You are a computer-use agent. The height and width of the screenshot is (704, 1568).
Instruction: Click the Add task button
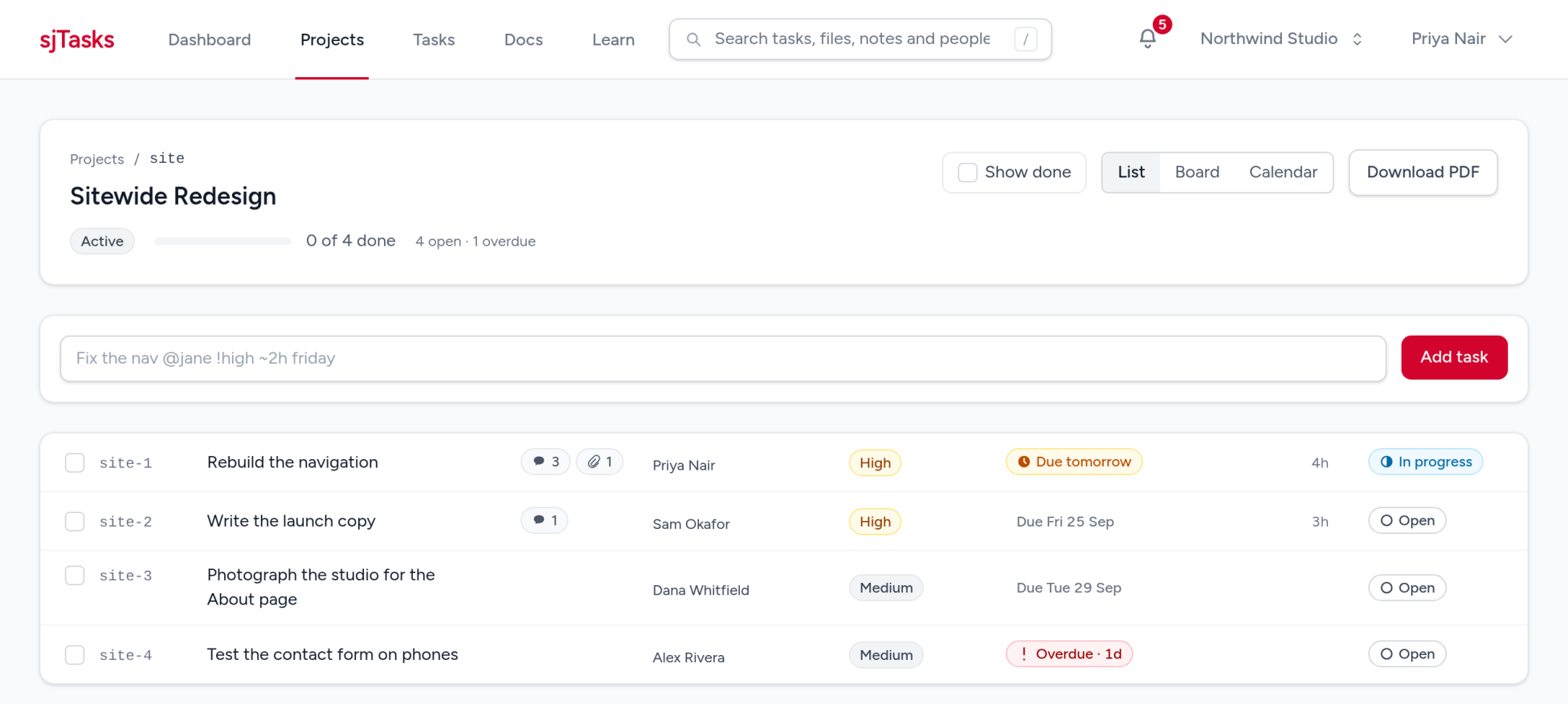[1454, 357]
